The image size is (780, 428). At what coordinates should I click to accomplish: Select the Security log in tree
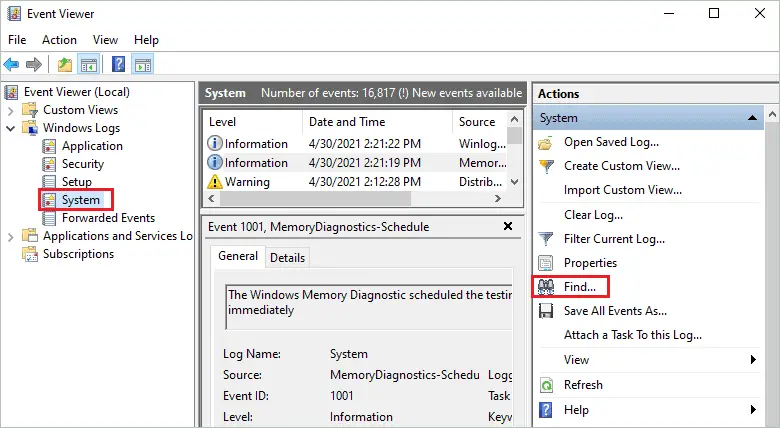click(82, 164)
